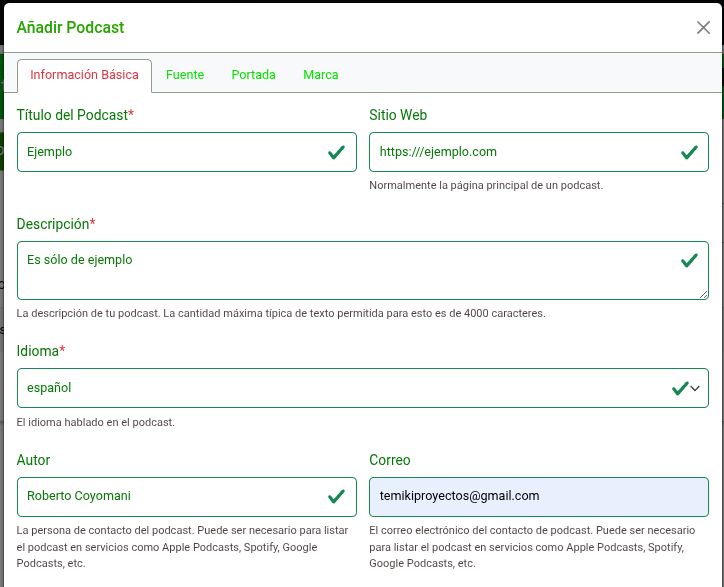The image size is (724, 587).
Task: Go to the Información Básica tab
Action: point(84,75)
